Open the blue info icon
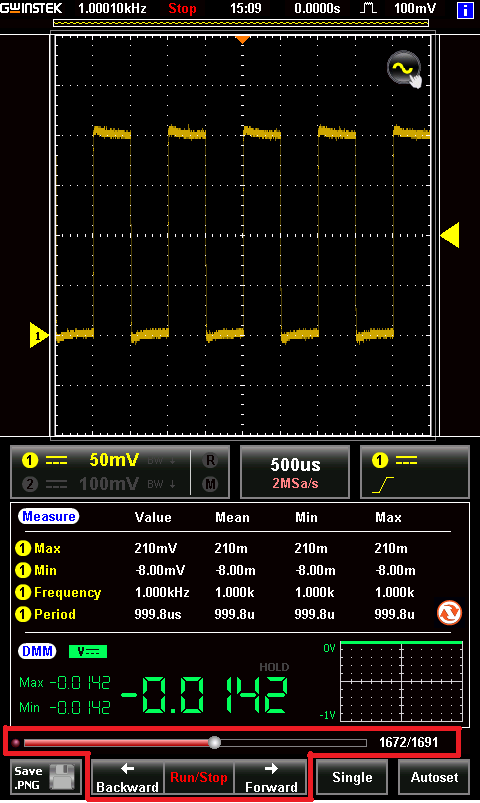Image resolution: width=480 pixels, height=803 pixels. (x=465, y=10)
